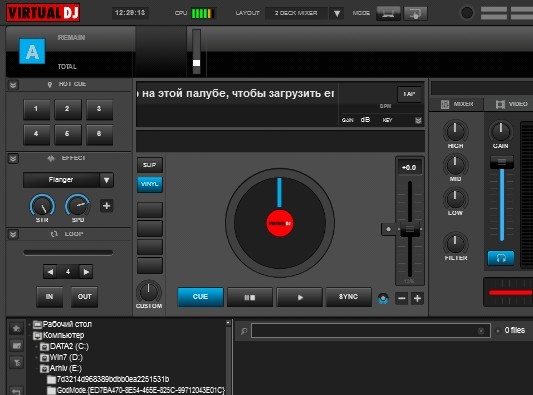533x395 pixels.
Task: Expand the GAIN/KEY options chevron
Action: pyautogui.click(x=418, y=120)
